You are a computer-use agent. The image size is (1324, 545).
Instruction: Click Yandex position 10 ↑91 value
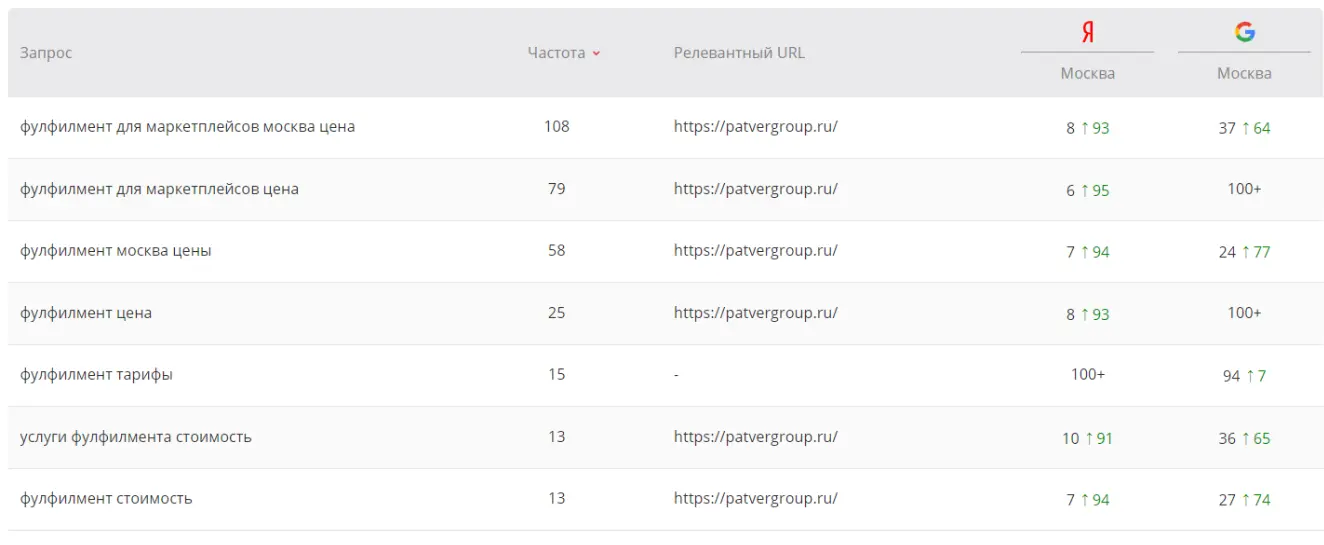click(x=1087, y=438)
